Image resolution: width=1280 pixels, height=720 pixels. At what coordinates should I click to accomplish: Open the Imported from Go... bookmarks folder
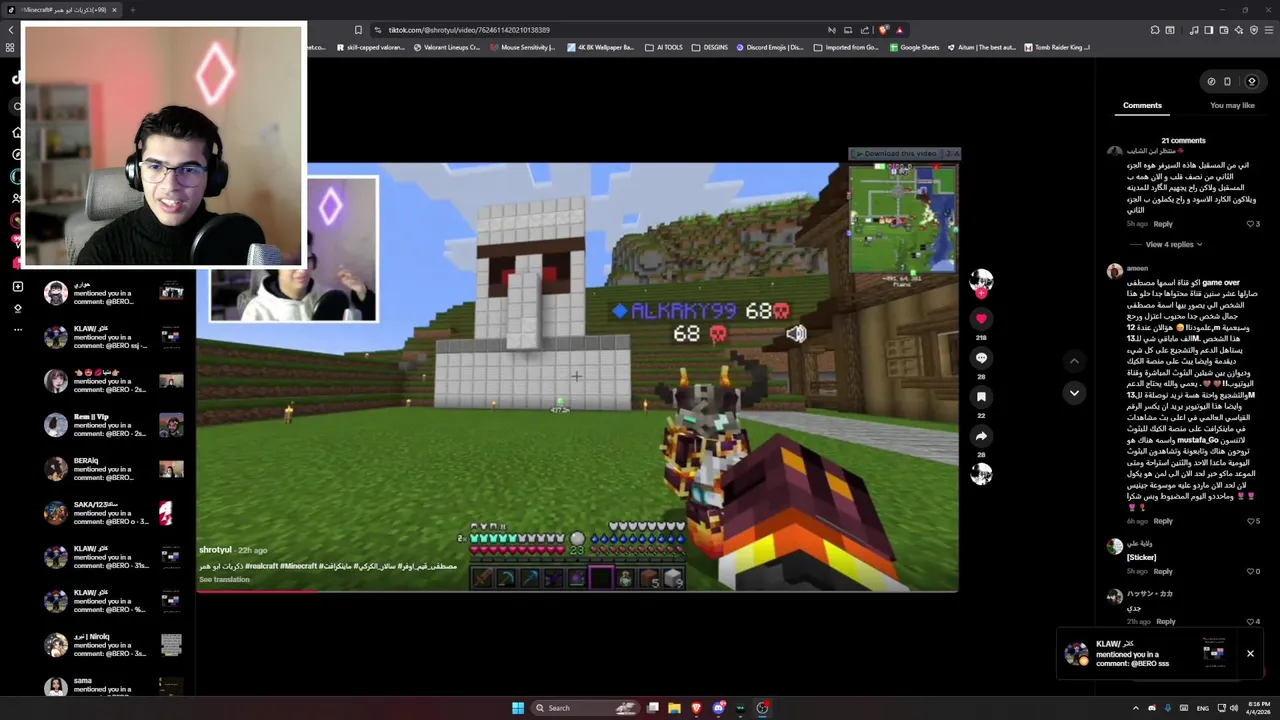click(x=846, y=47)
